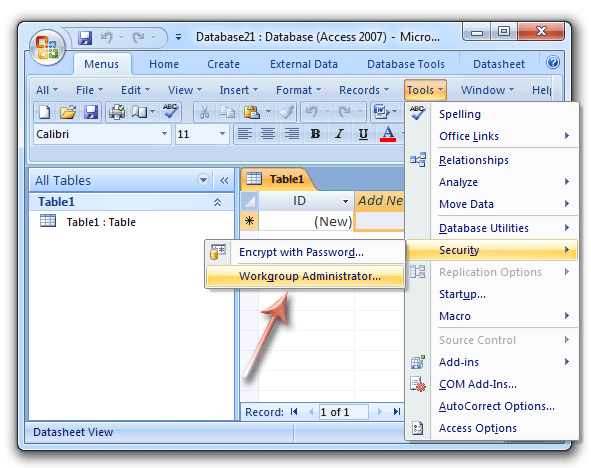591x468 pixels.
Task: Click the Office Button logo
Action: (47, 47)
